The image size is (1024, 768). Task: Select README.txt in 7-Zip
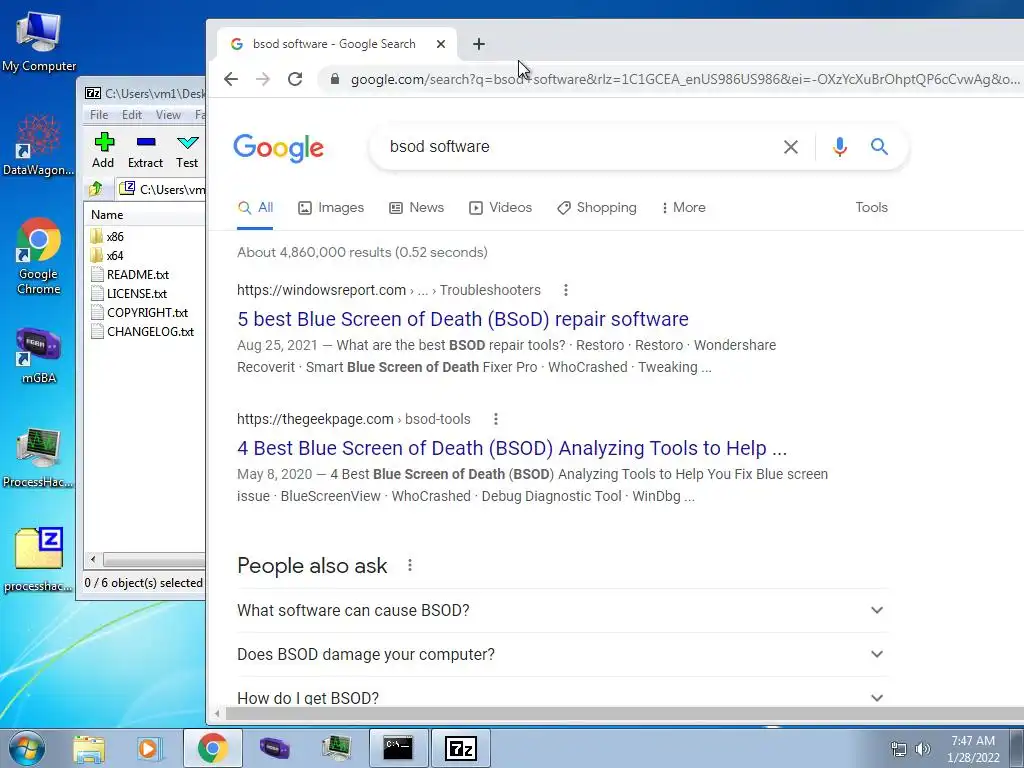138,274
